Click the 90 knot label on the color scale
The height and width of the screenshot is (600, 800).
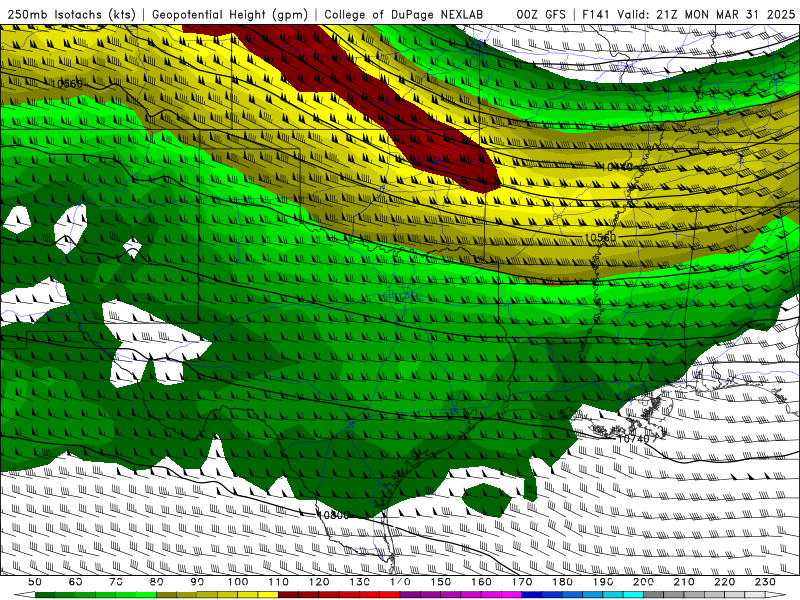pos(197,582)
